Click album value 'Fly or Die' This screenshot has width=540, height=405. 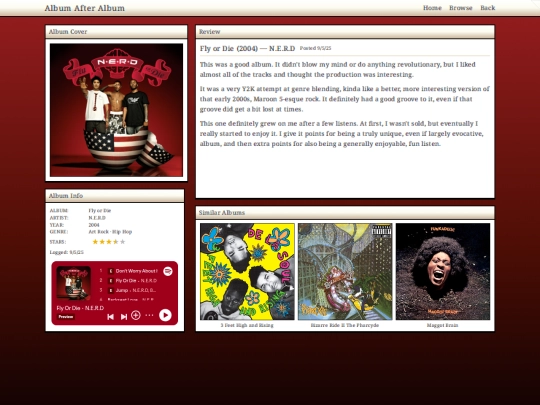(x=100, y=210)
